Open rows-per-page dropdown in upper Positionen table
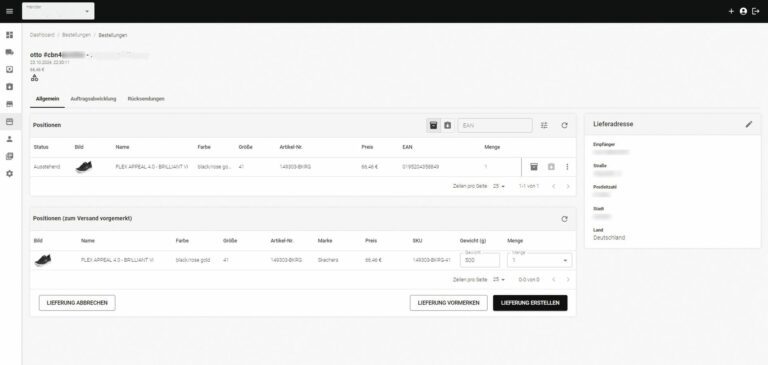Image resolution: width=768 pixels, height=365 pixels. 499,186
